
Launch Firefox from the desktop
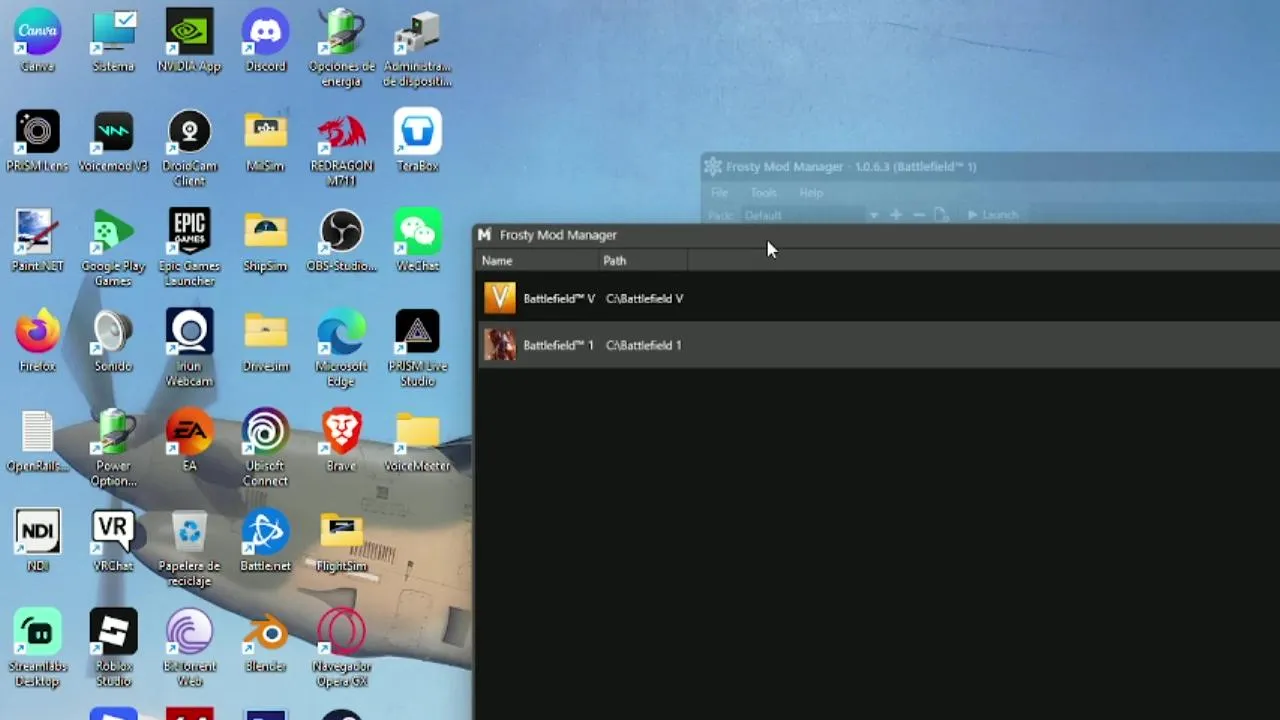coord(37,340)
